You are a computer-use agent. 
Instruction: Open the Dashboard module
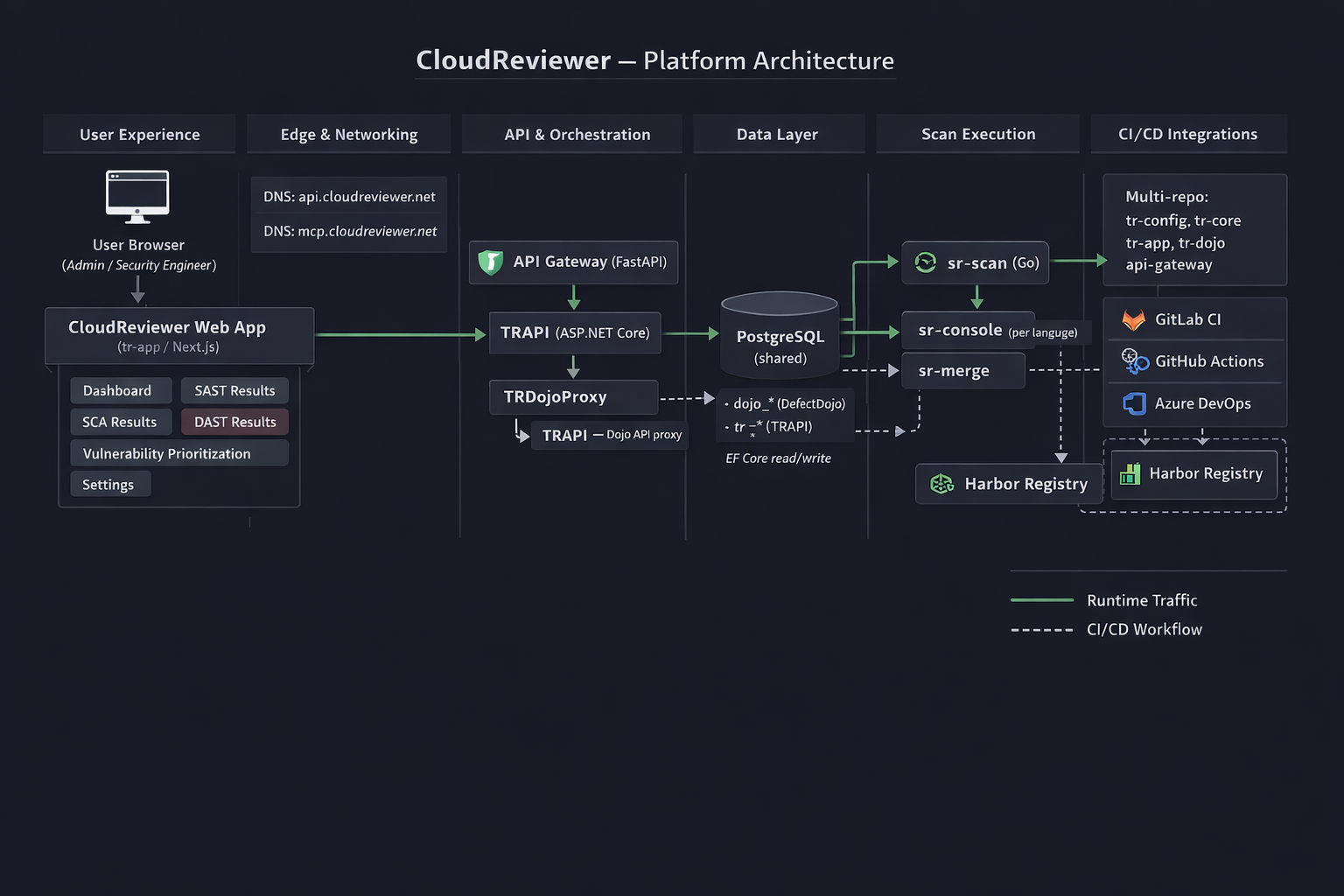[x=121, y=390]
